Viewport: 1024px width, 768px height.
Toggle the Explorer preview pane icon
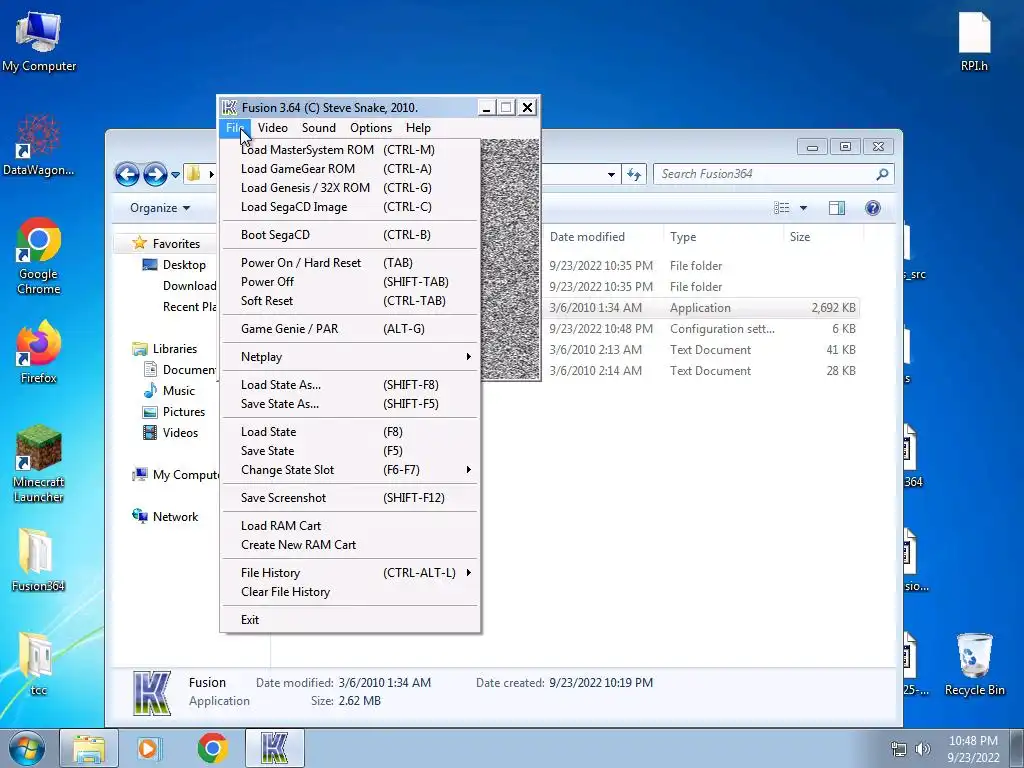tap(837, 208)
